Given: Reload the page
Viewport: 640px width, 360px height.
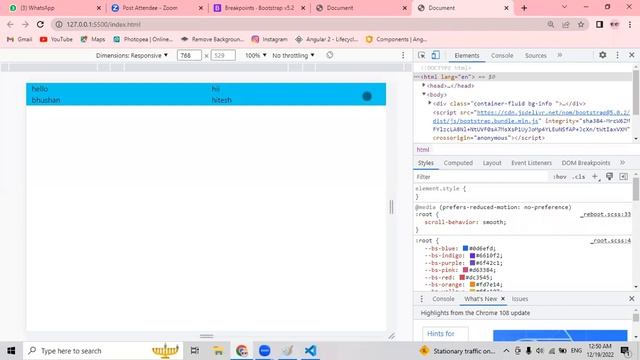Looking at the screenshot, I should 40,24.
